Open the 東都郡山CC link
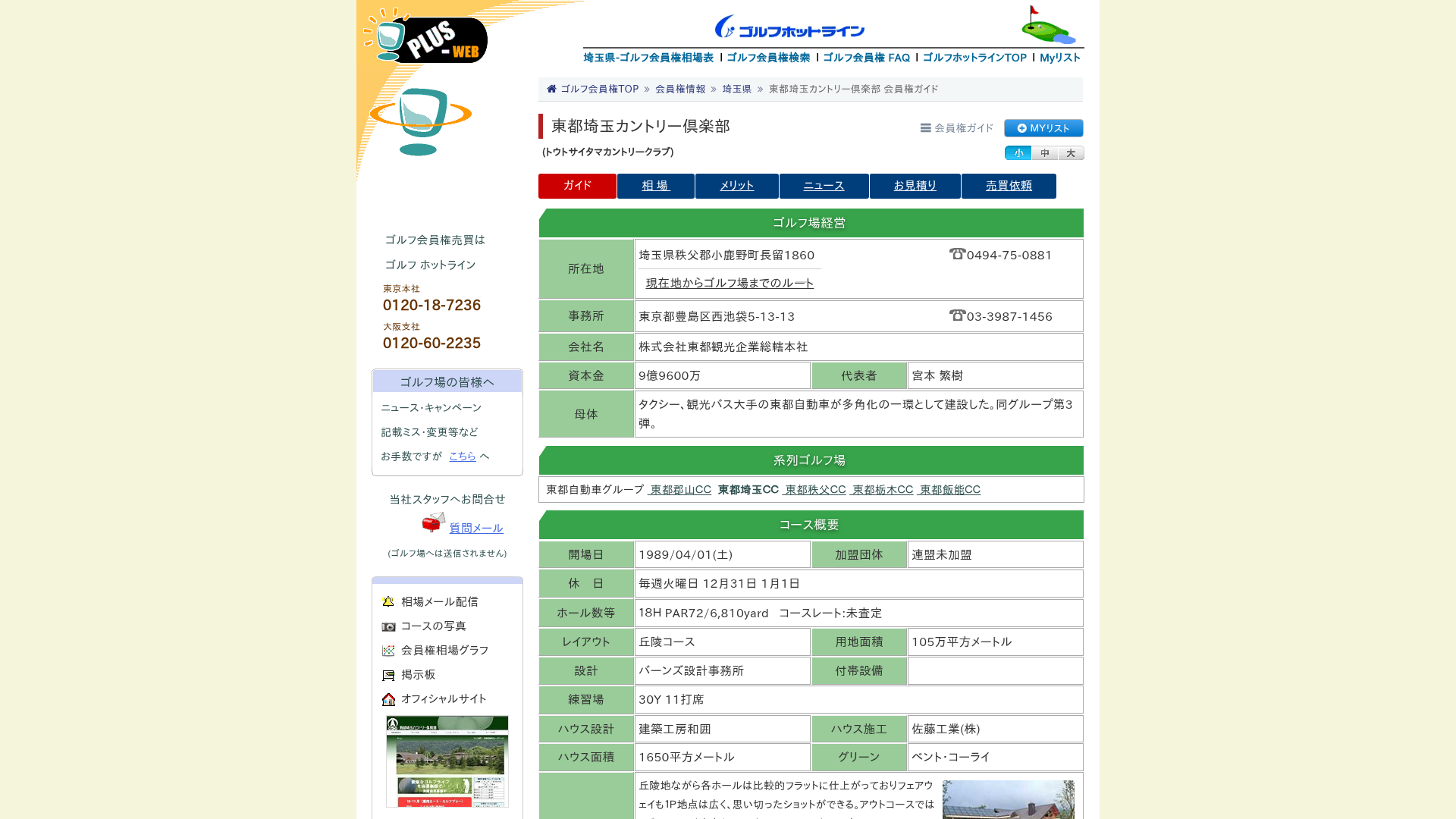Screen dimensions: 1456x819 click(x=680, y=490)
